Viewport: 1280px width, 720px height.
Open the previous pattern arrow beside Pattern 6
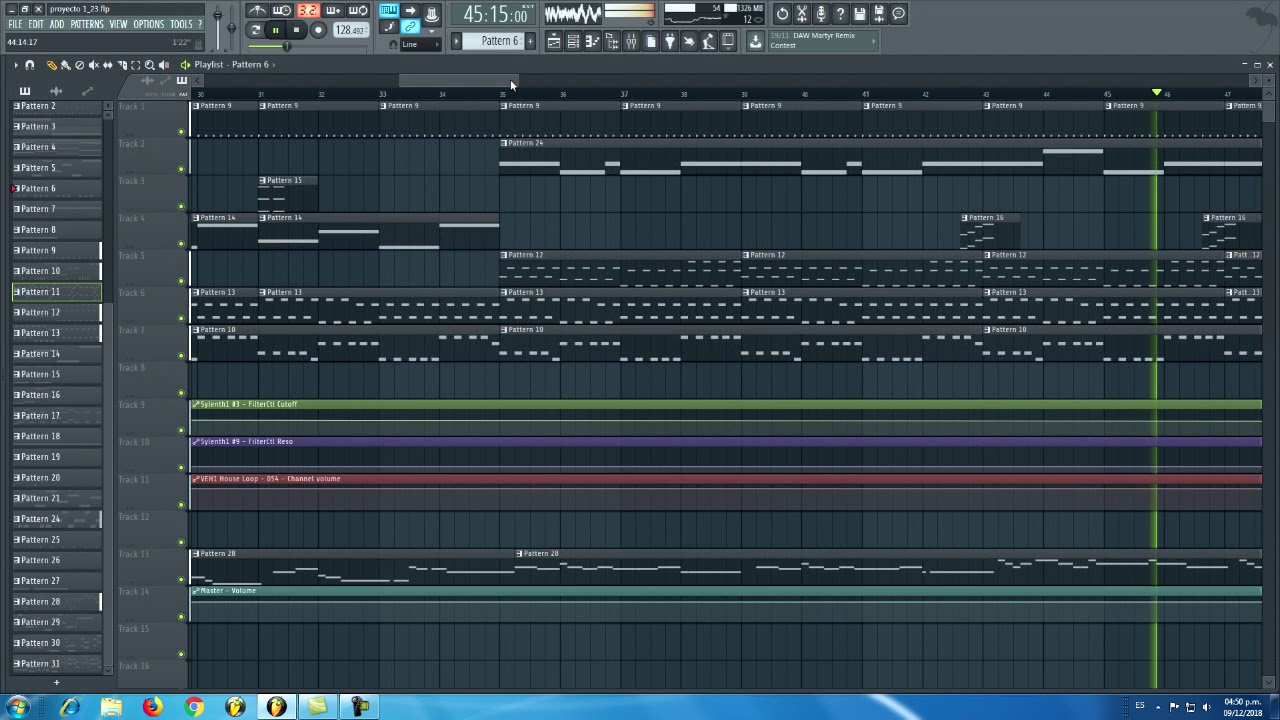456,41
